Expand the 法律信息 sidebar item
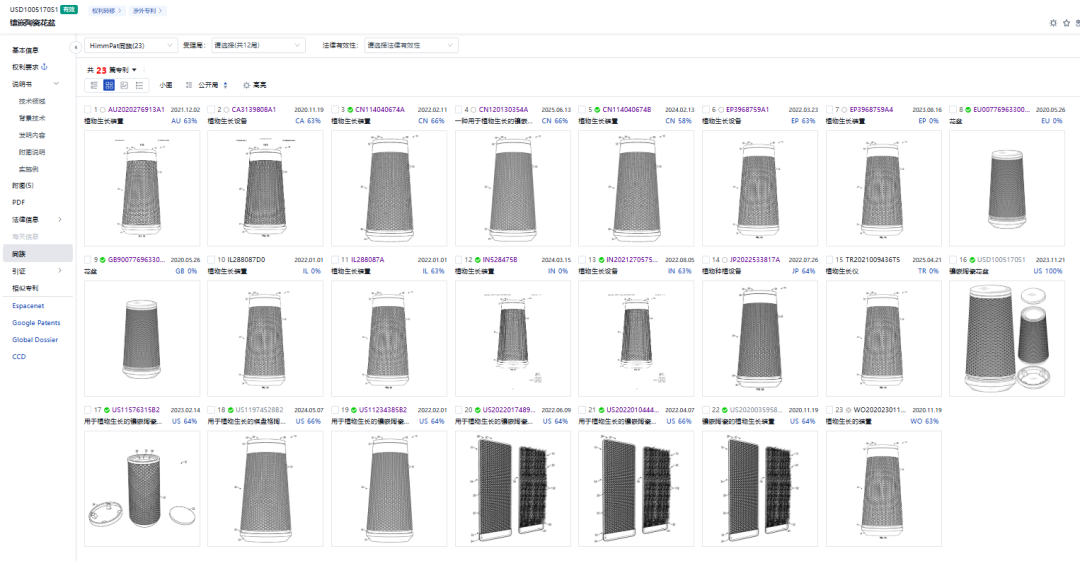The width and height of the screenshot is (1080, 561). (60, 220)
